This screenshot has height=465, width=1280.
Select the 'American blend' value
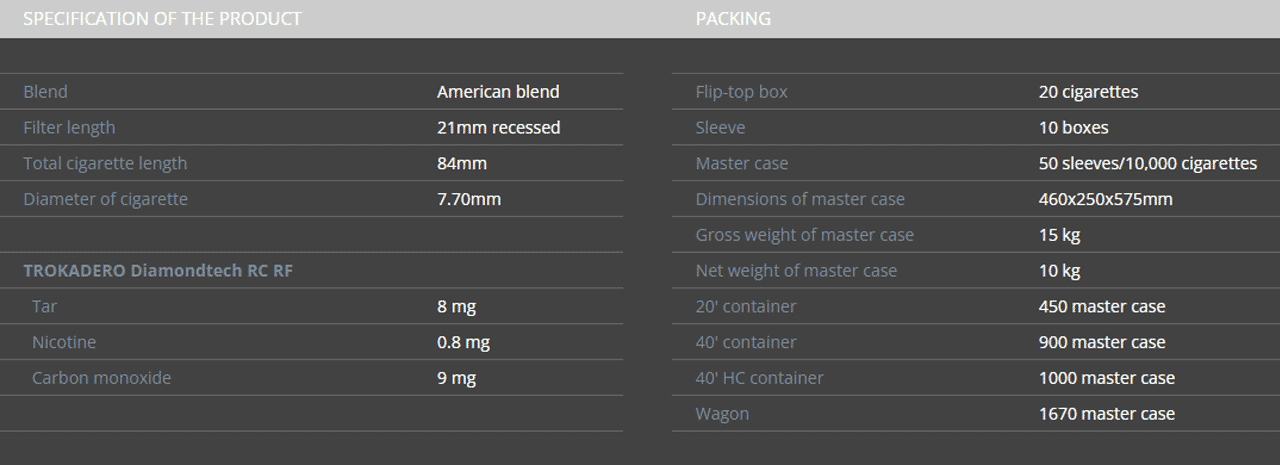[498, 91]
